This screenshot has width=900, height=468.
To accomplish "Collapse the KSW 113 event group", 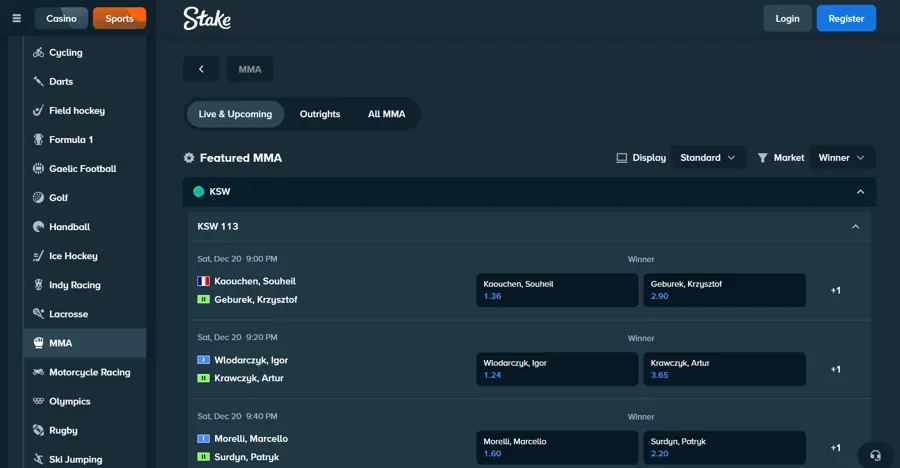I will coord(855,227).
